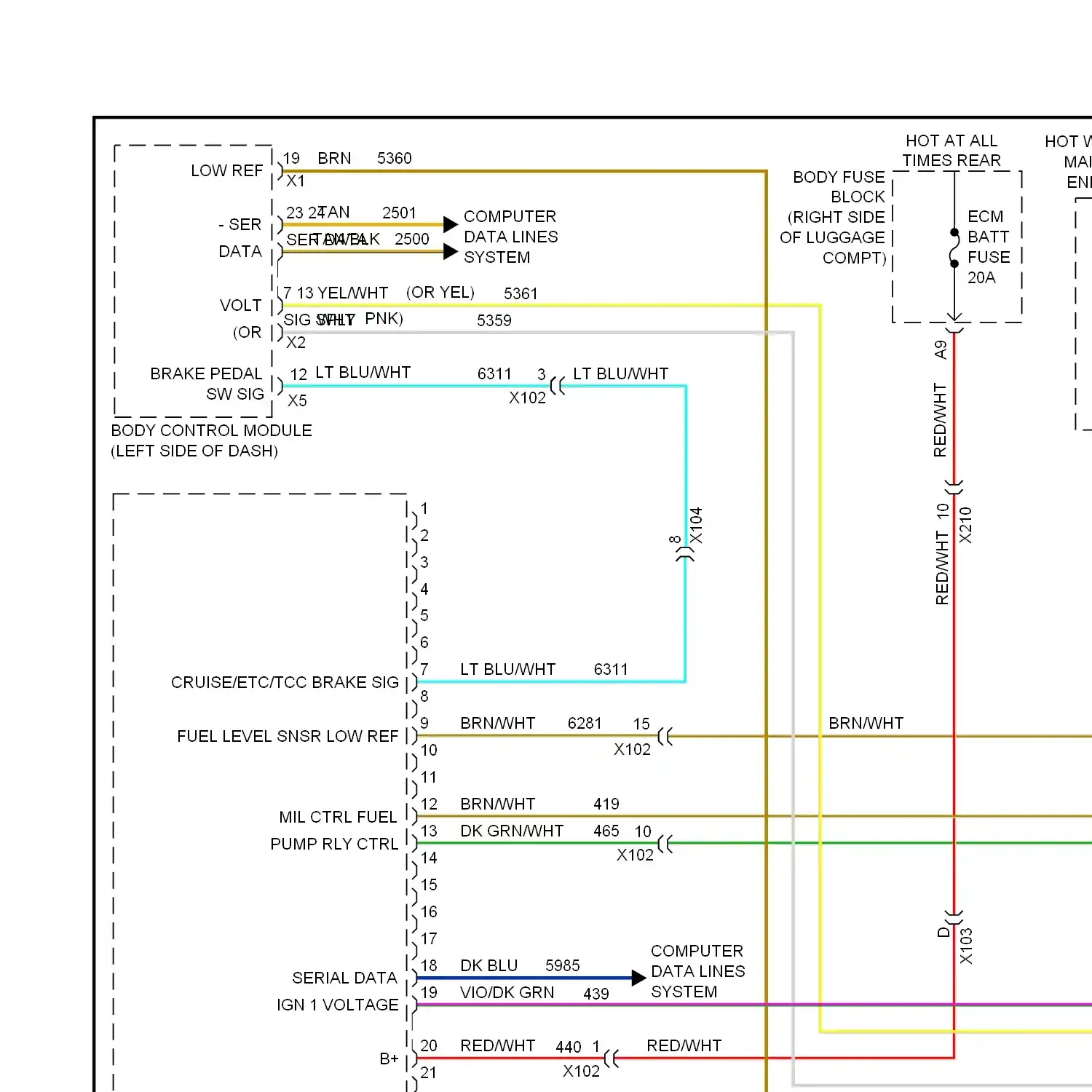Select the X103 connector label
The width and height of the screenshot is (1092, 1092).
[966, 946]
